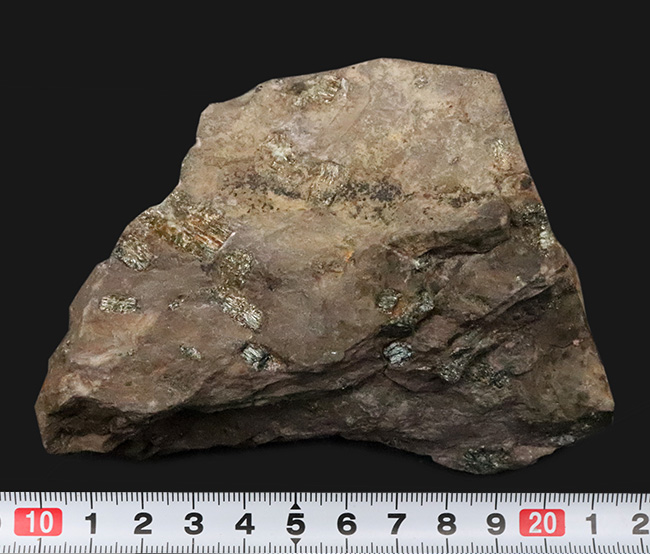Click the number 1 right of red 20
Image resolution: width=650 pixels, height=554 pixels.
[x=591, y=523]
